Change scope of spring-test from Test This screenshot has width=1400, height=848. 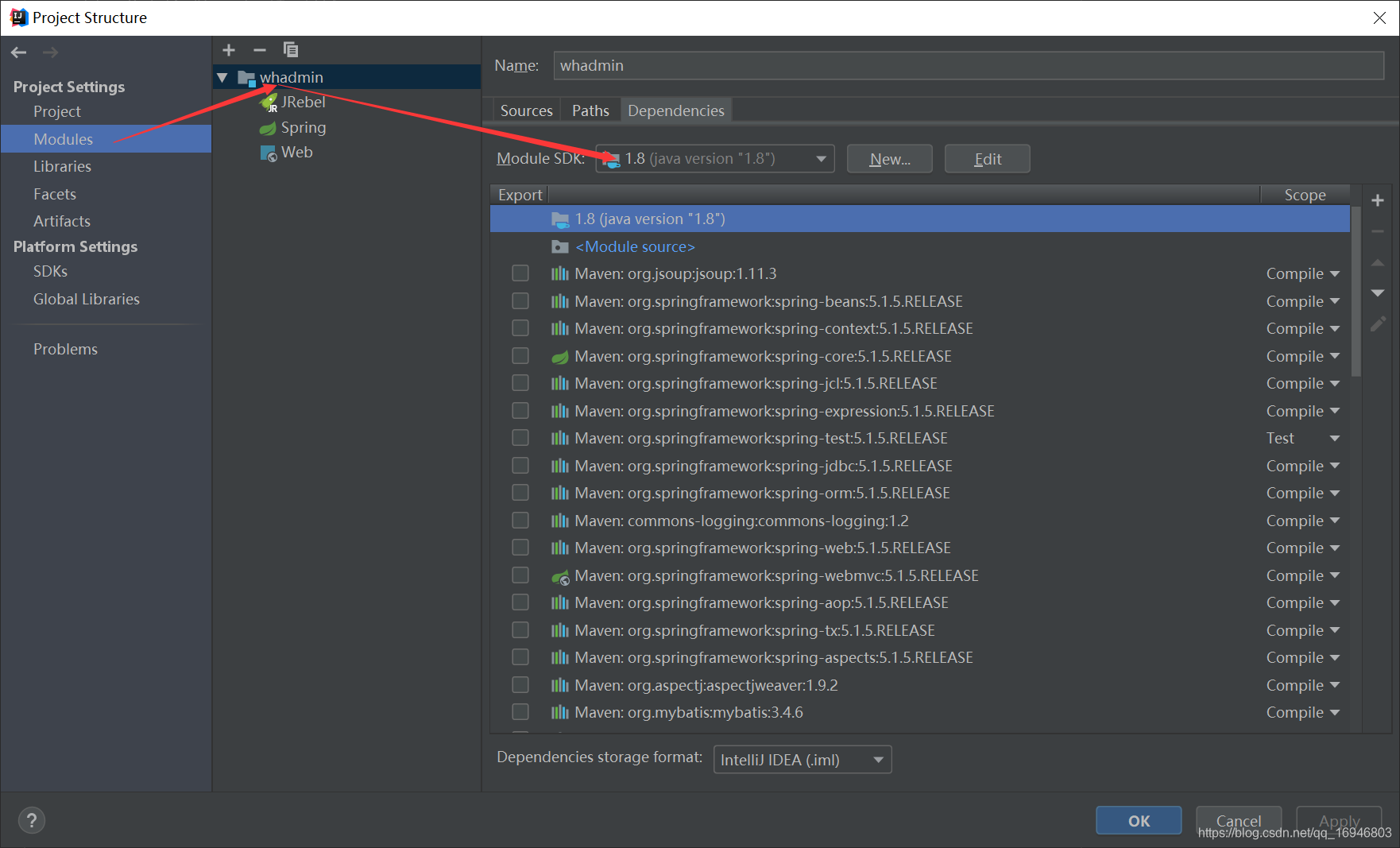(1303, 437)
